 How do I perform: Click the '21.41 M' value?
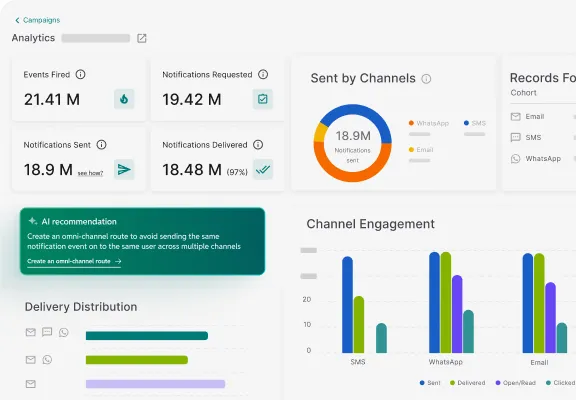point(52,100)
